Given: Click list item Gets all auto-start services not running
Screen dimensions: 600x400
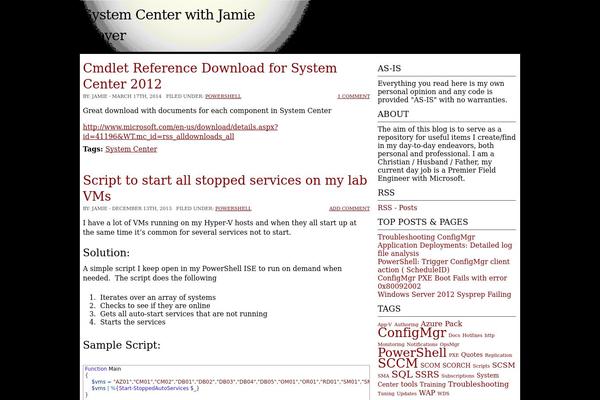Looking at the screenshot, I should pyautogui.click(x=184, y=314).
